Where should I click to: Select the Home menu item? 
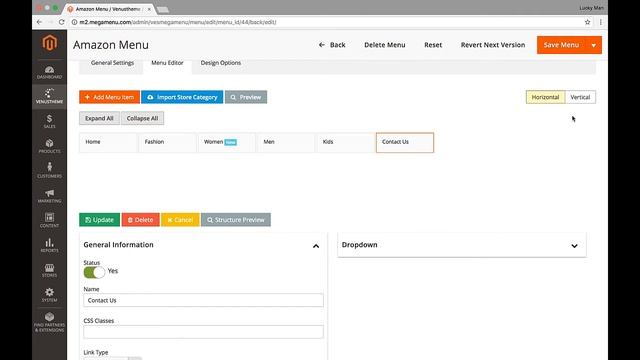pyautogui.click(x=108, y=142)
